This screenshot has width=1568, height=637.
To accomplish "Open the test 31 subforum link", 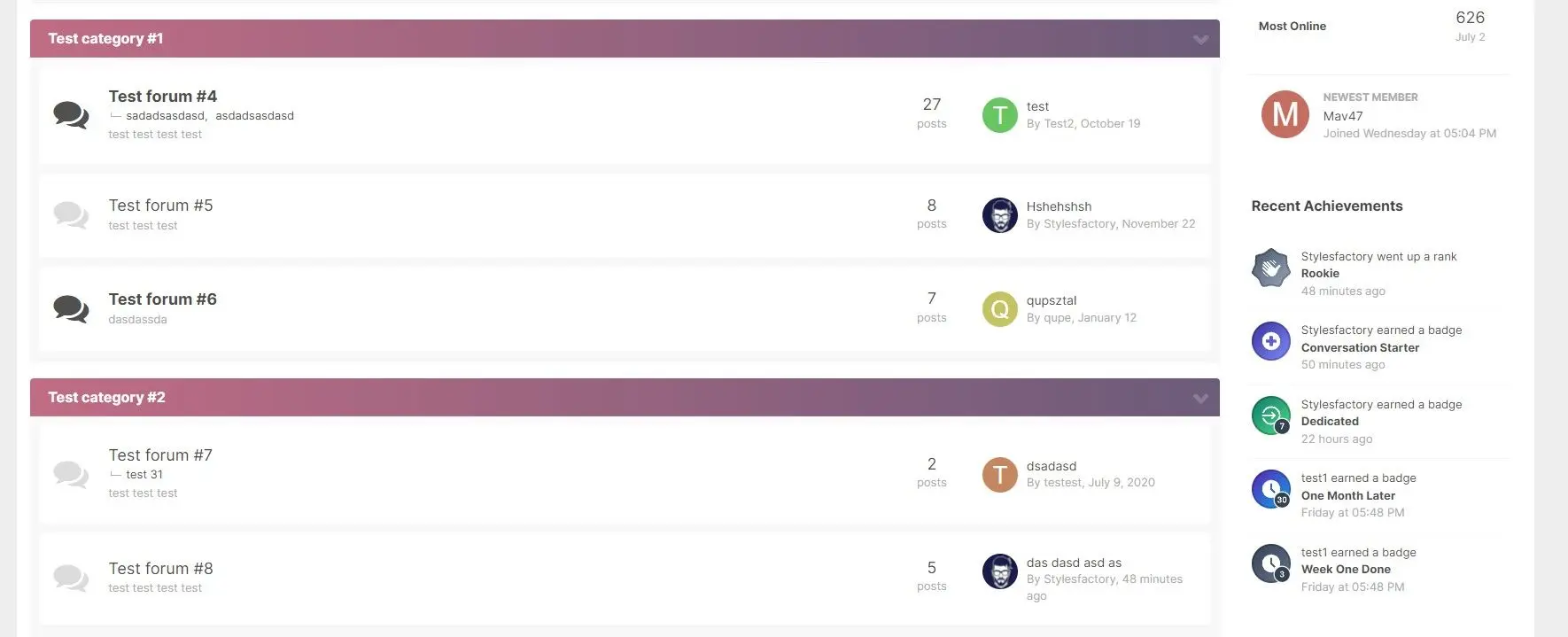I will [144, 475].
